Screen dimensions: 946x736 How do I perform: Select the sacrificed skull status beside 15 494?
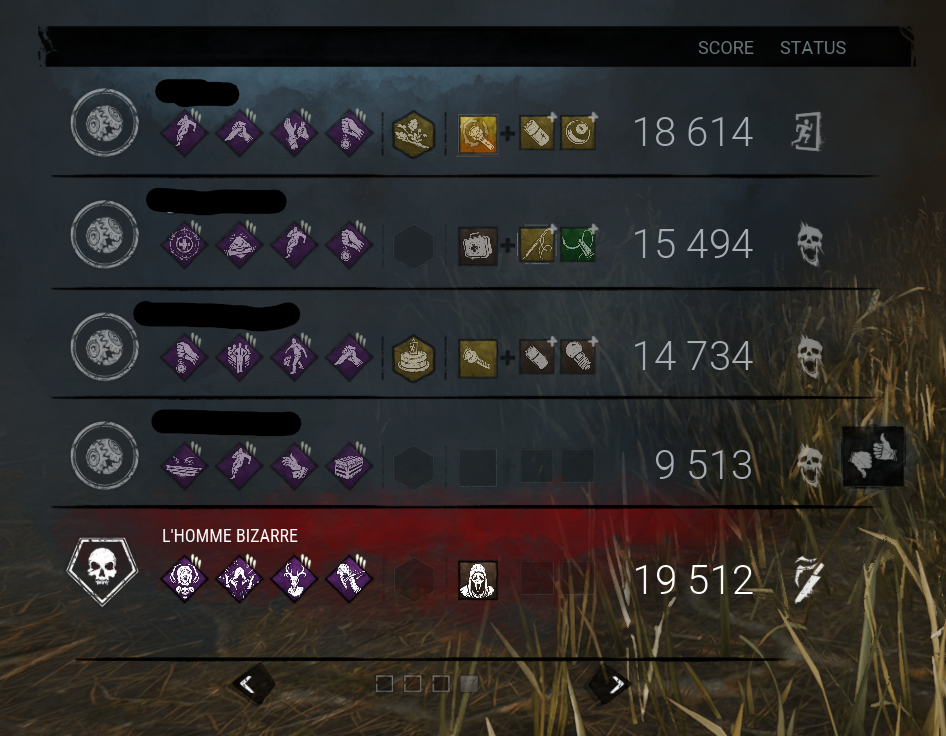[810, 244]
